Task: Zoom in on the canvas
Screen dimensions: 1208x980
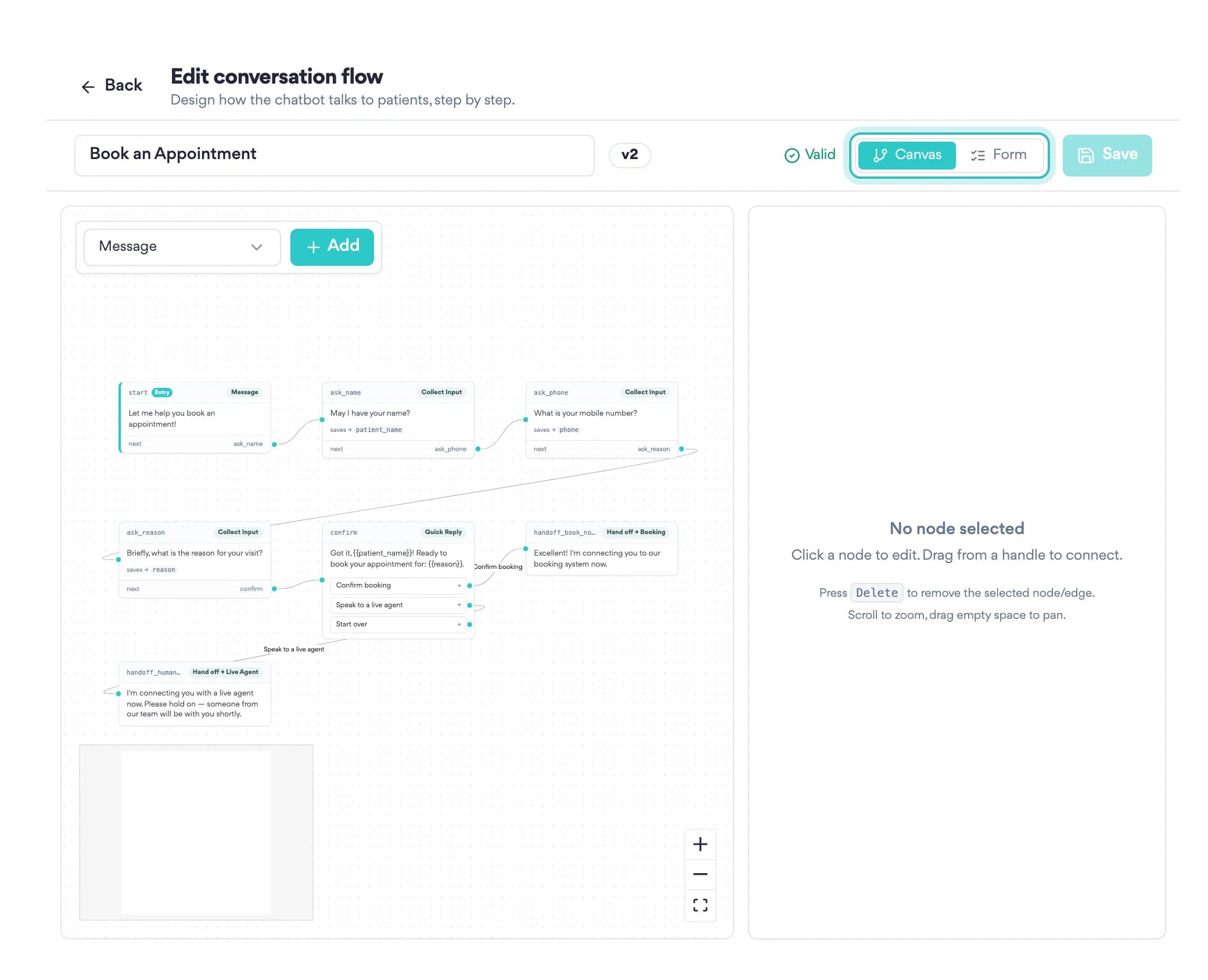Action: [700, 844]
